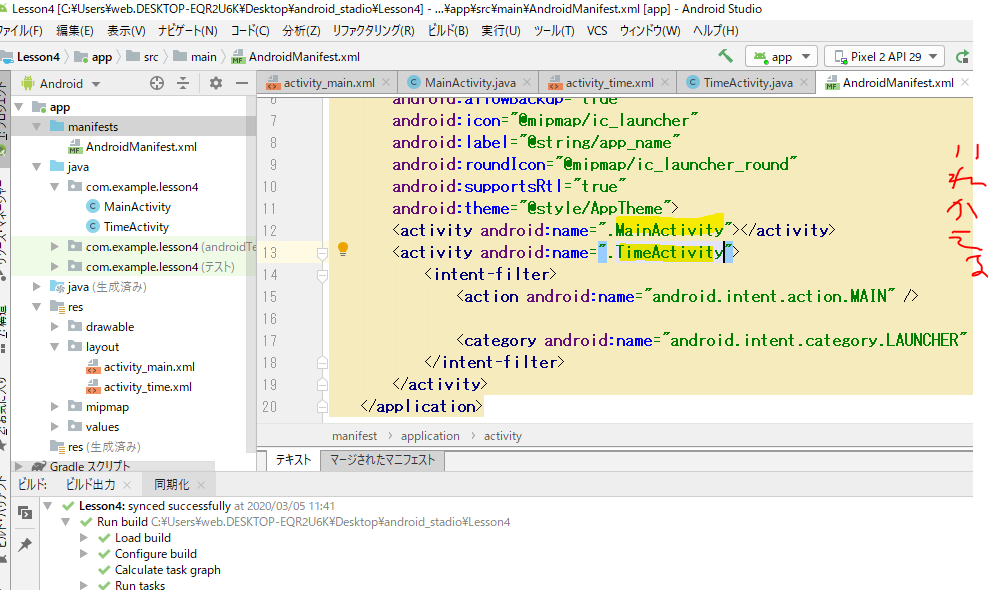Viewport: 988px width, 590px height.
Task: Click application in editor breadcrumb
Action: click(430, 436)
